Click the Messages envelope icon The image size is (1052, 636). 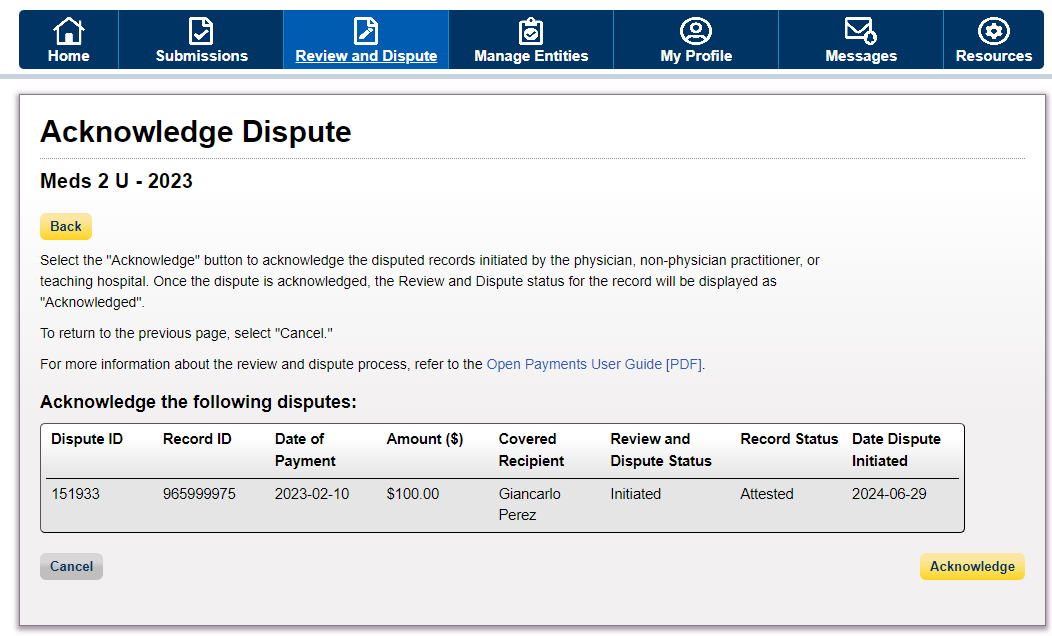[861, 31]
